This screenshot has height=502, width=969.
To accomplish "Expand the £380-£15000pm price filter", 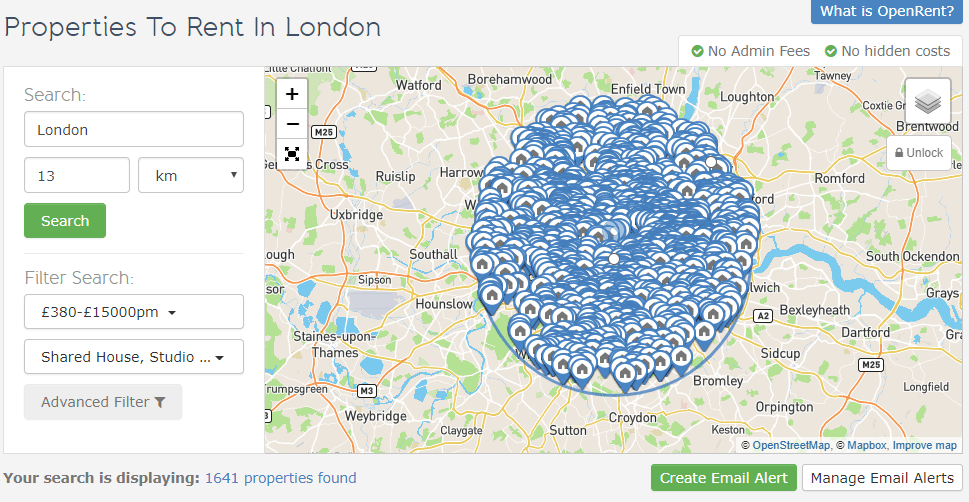I will tap(133, 312).
